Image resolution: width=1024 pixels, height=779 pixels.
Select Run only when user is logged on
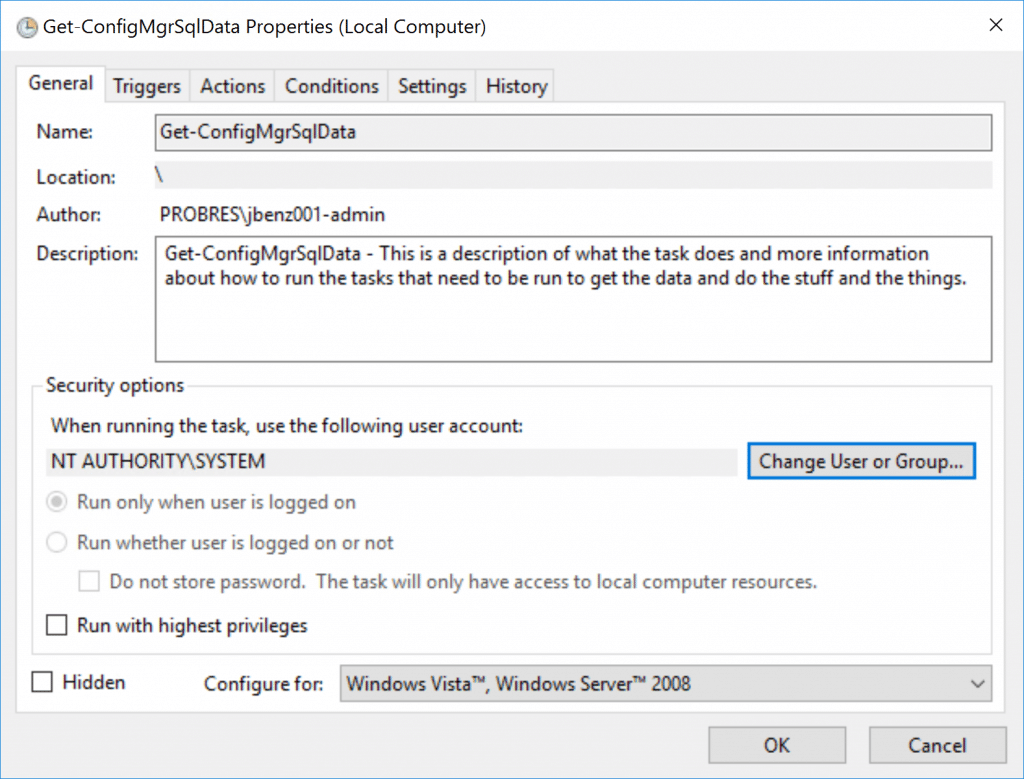coord(58,502)
